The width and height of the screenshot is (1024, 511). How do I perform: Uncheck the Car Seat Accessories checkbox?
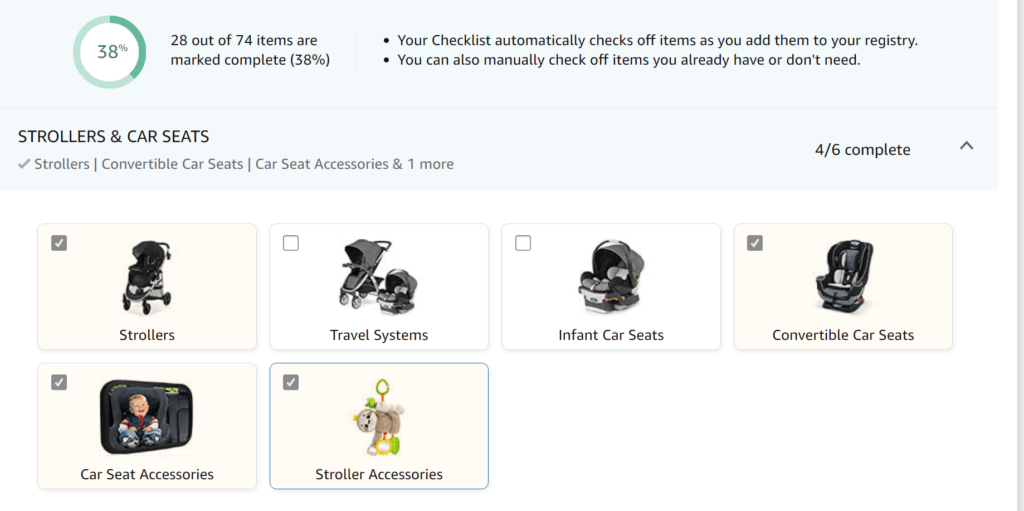pyautogui.click(x=59, y=382)
